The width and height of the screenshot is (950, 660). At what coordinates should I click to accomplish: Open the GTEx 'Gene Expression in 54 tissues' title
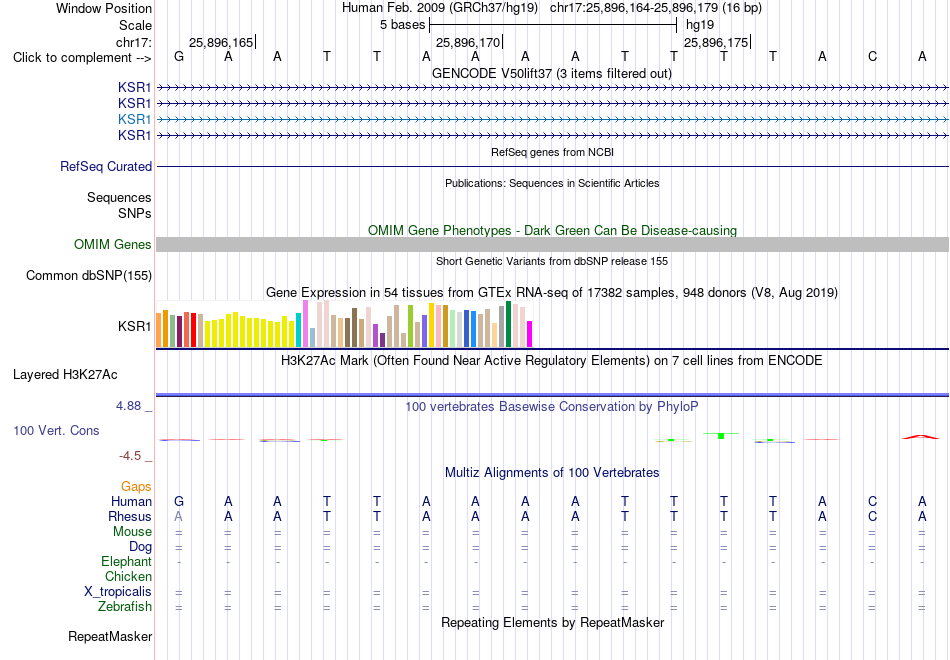pyautogui.click(x=552, y=293)
